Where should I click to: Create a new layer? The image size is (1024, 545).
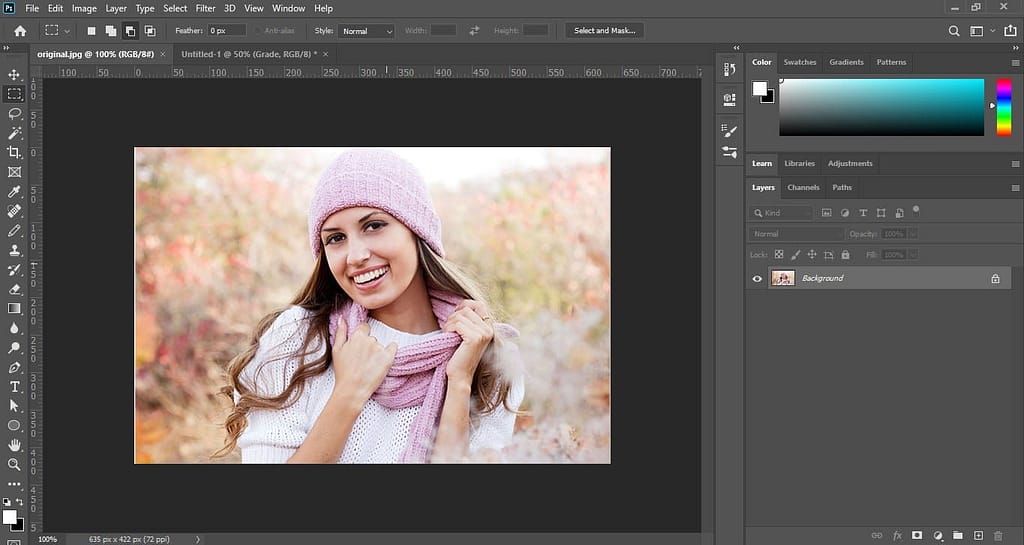pyautogui.click(x=978, y=535)
